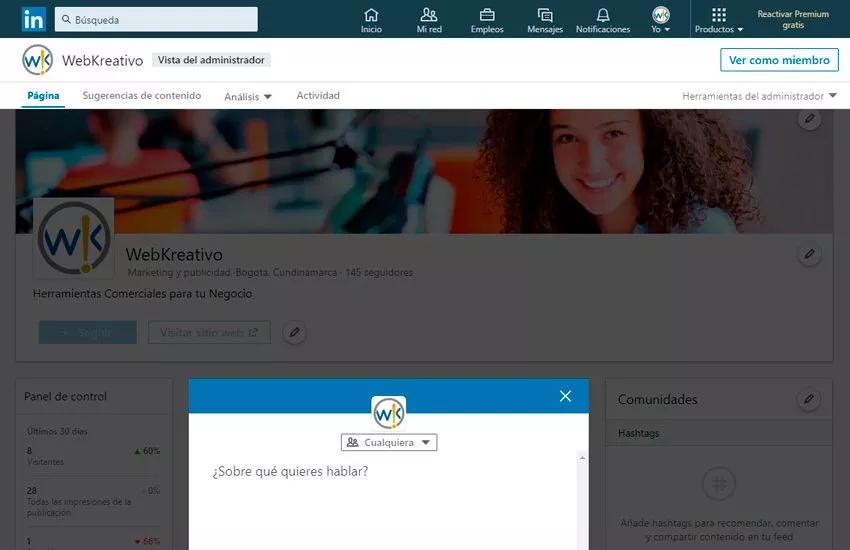Image resolution: width=850 pixels, height=550 pixels.
Task: Click in the Búsqueda search field
Action: click(x=156, y=20)
